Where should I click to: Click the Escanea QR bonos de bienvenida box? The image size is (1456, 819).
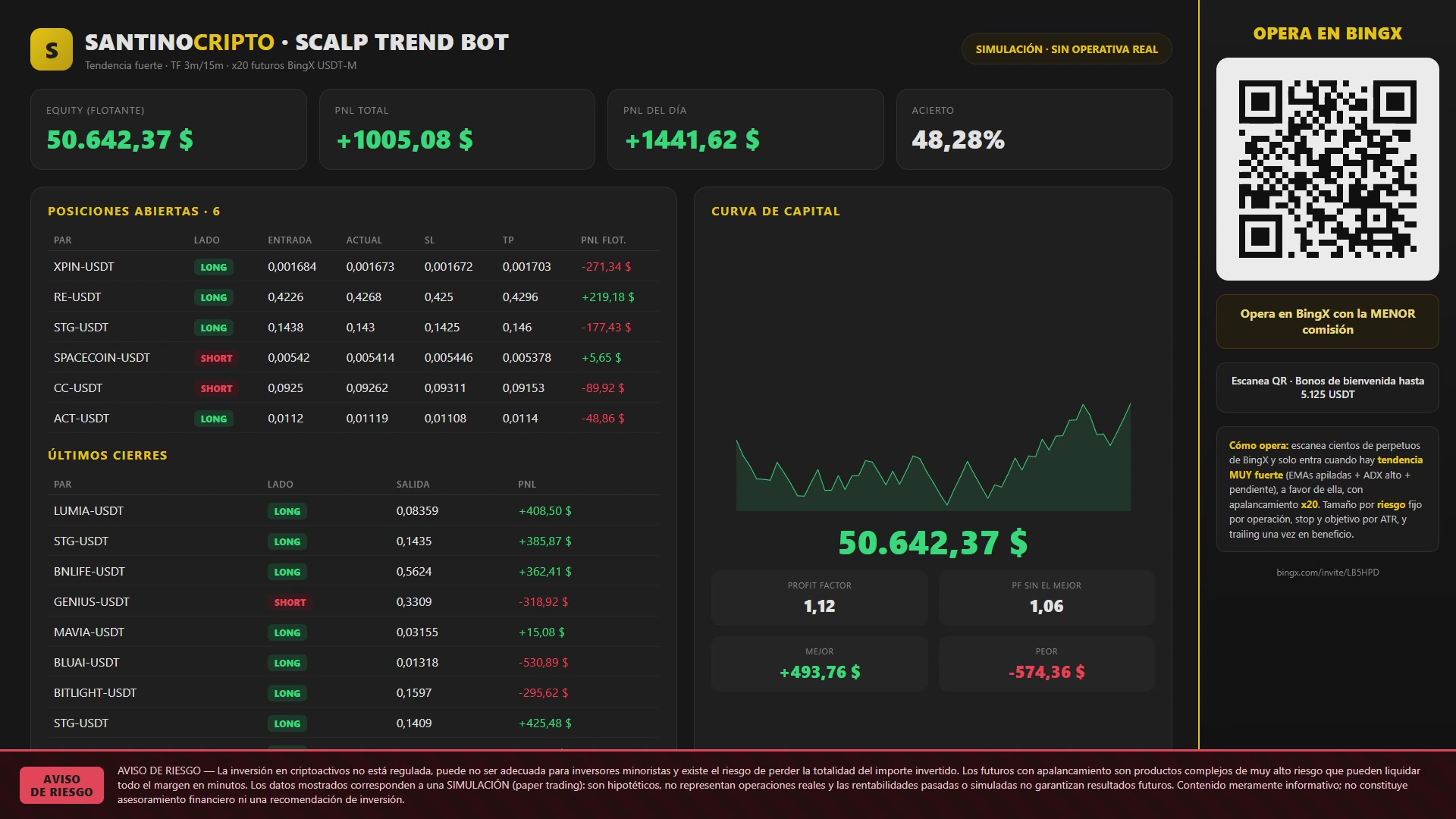pyautogui.click(x=1327, y=388)
